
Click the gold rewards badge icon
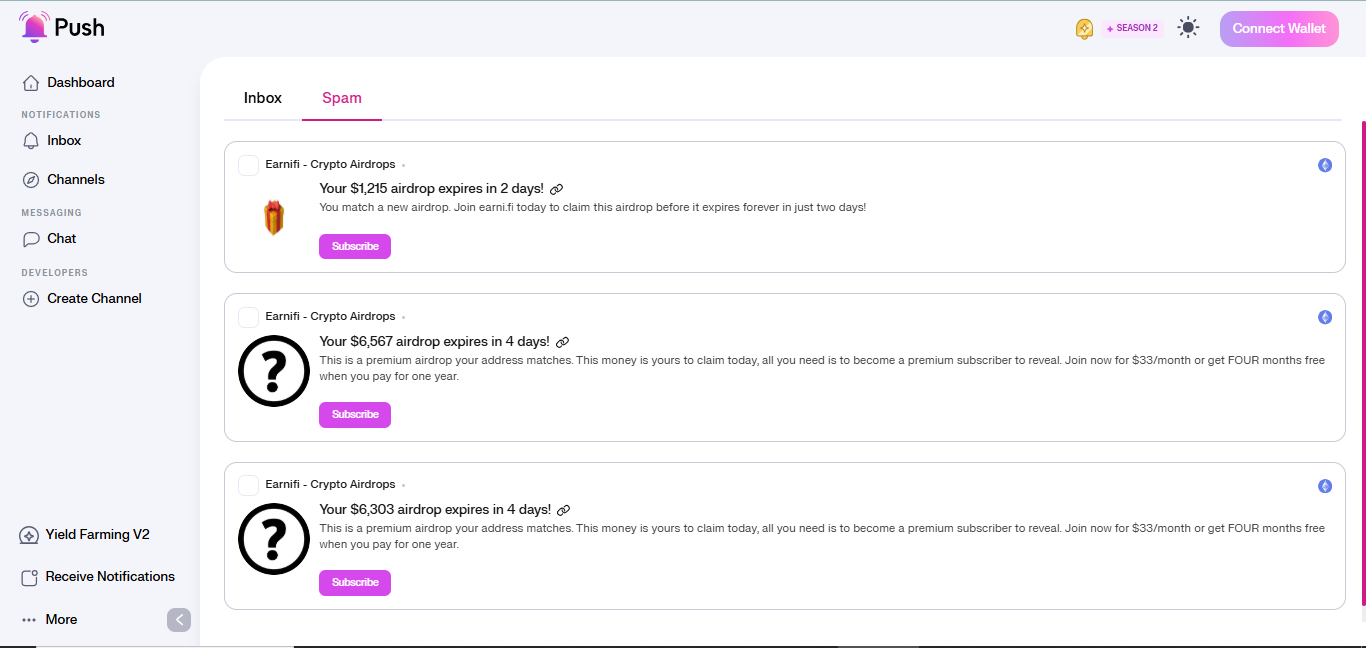pyautogui.click(x=1084, y=29)
